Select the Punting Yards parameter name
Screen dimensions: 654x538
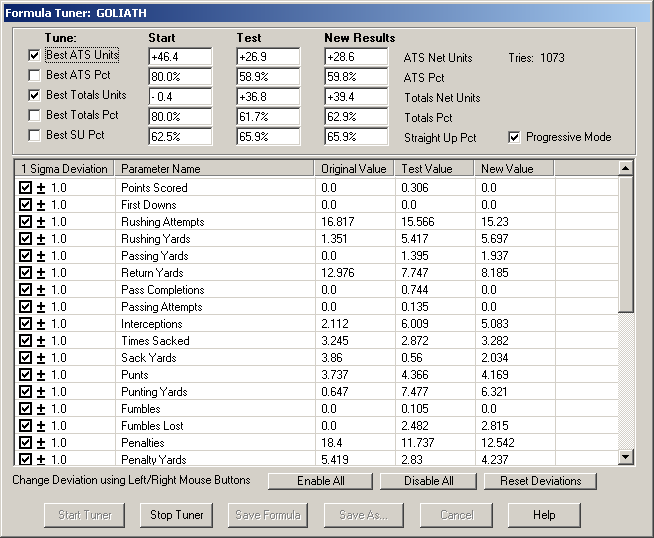[154, 392]
